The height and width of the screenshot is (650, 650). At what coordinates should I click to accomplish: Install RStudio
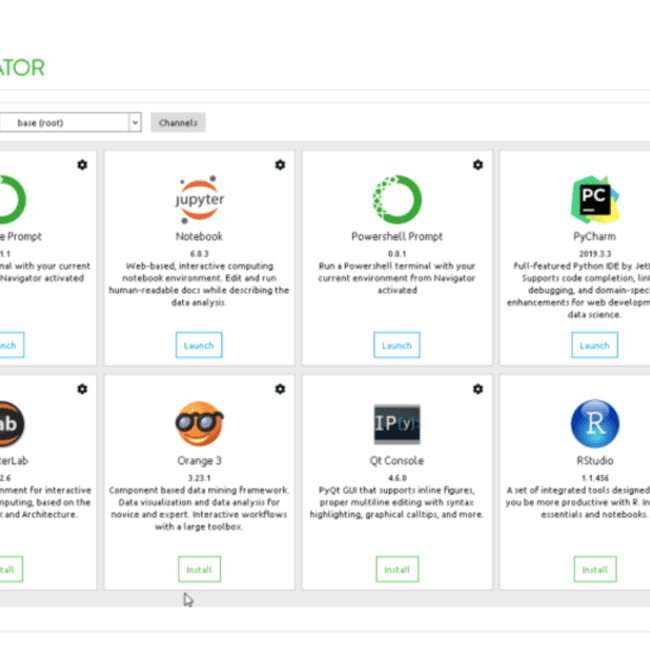[595, 570]
